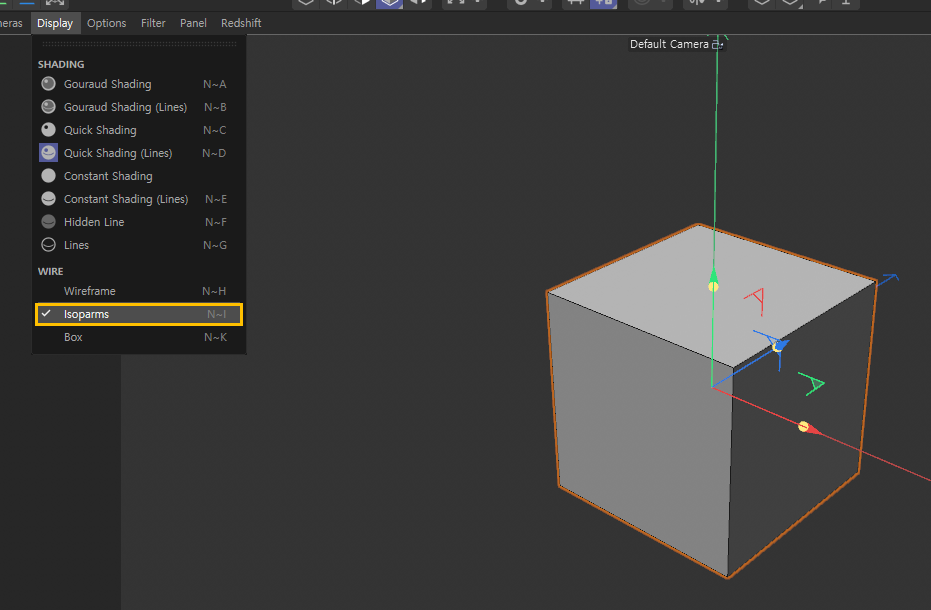Open the Redshift menu

click(241, 23)
